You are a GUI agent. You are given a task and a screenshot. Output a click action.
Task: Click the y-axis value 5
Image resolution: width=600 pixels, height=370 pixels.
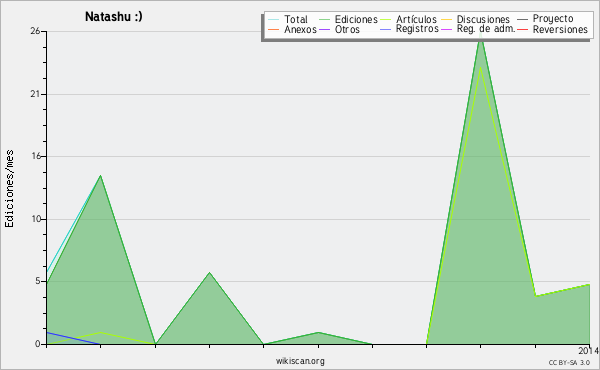tap(38, 282)
